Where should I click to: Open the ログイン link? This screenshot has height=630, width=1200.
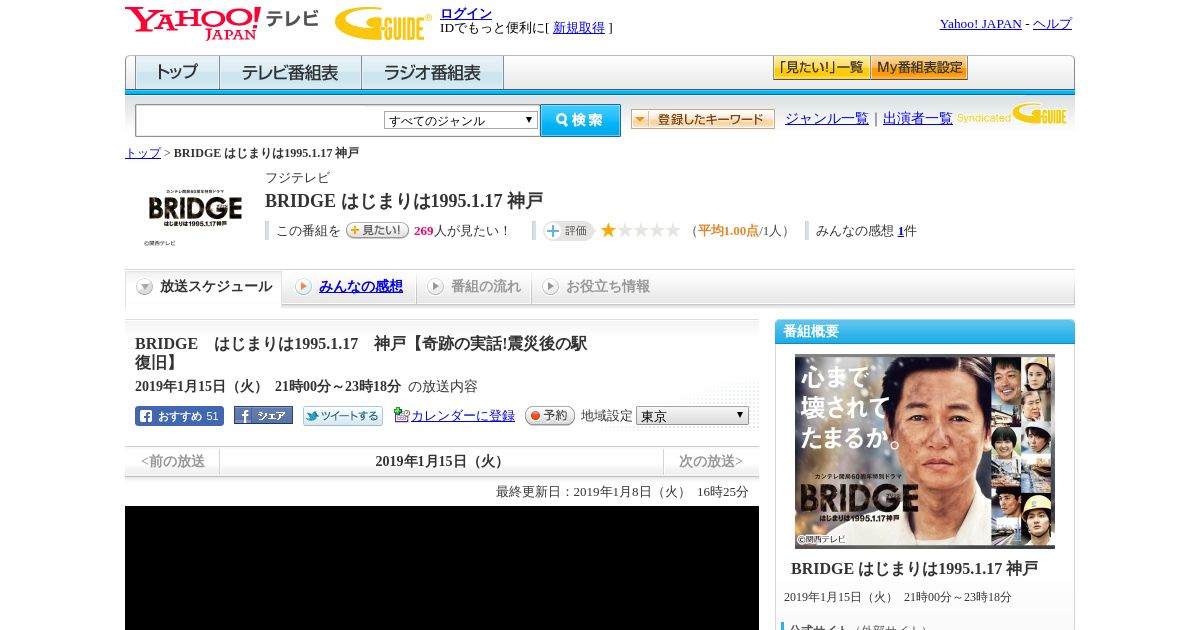click(x=466, y=13)
